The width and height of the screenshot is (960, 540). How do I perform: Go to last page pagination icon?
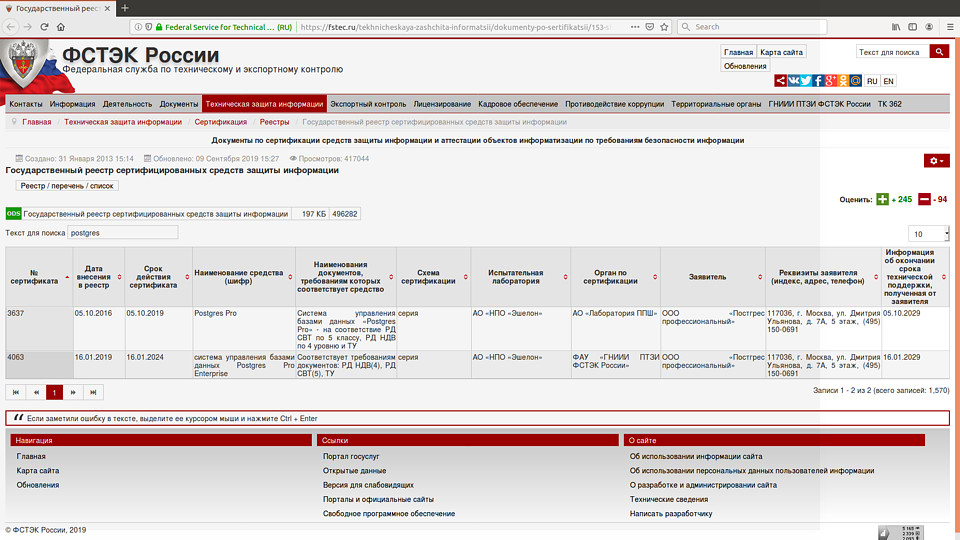[x=93, y=392]
